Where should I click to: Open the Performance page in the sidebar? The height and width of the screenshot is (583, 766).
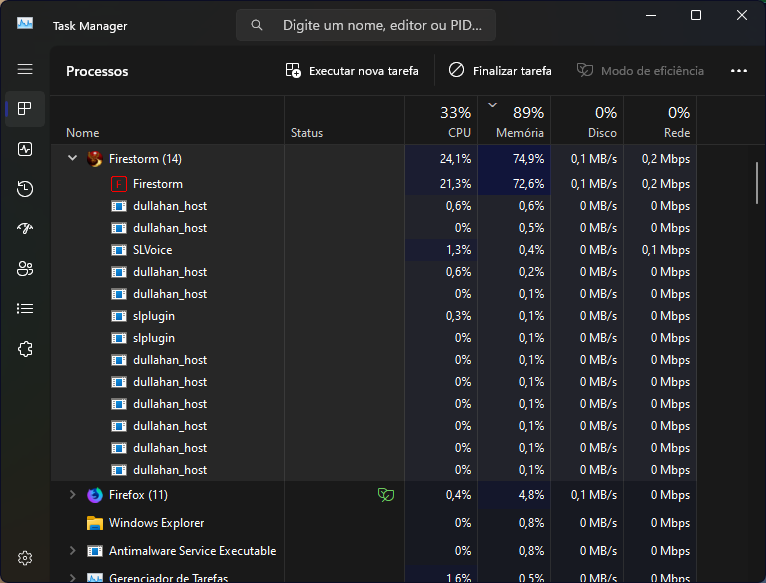pos(25,149)
